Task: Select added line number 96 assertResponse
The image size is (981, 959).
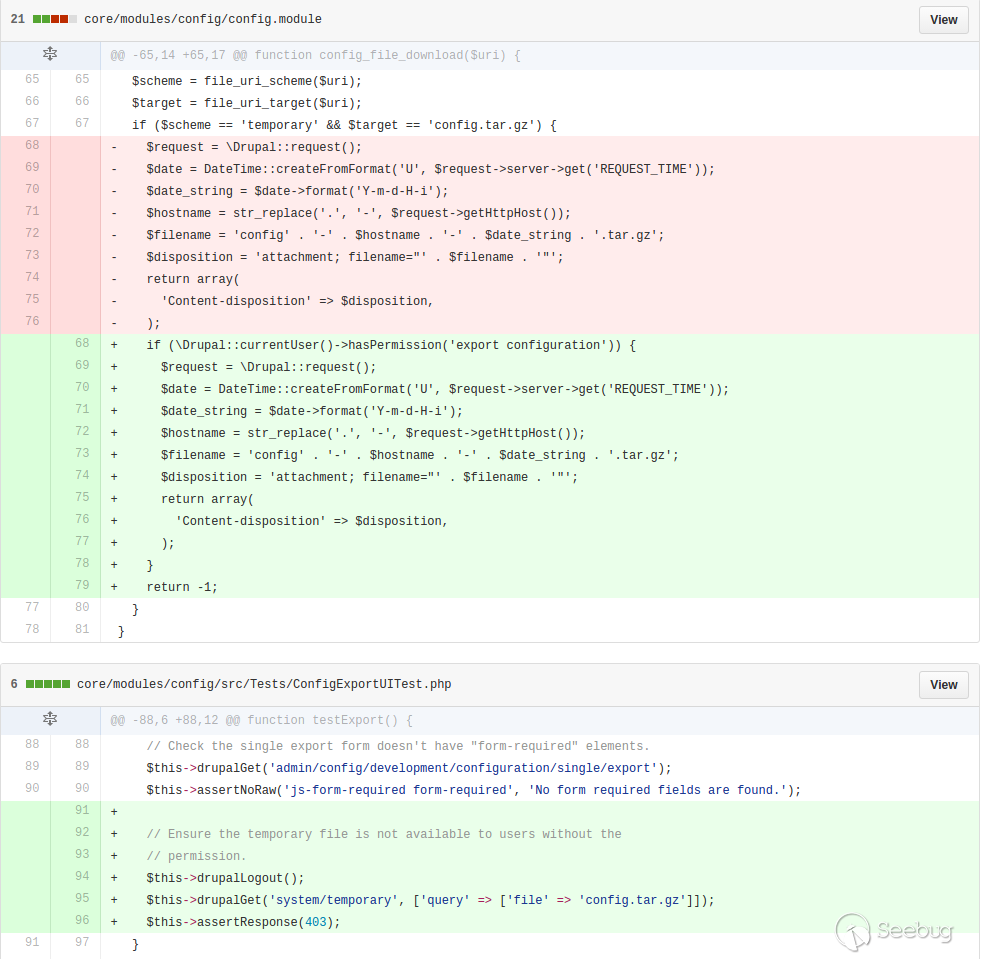Action: coord(81,921)
